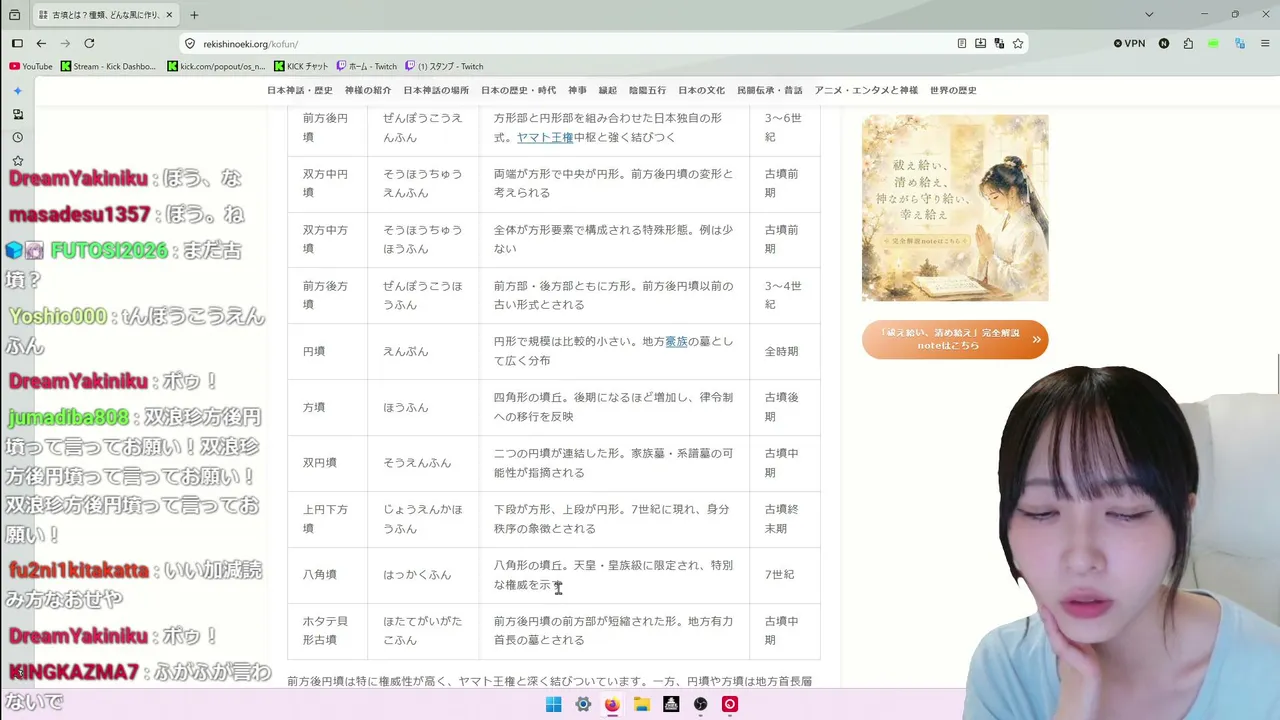Open the sidebar history clock icon
The height and width of the screenshot is (720, 1280).
coord(17,137)
